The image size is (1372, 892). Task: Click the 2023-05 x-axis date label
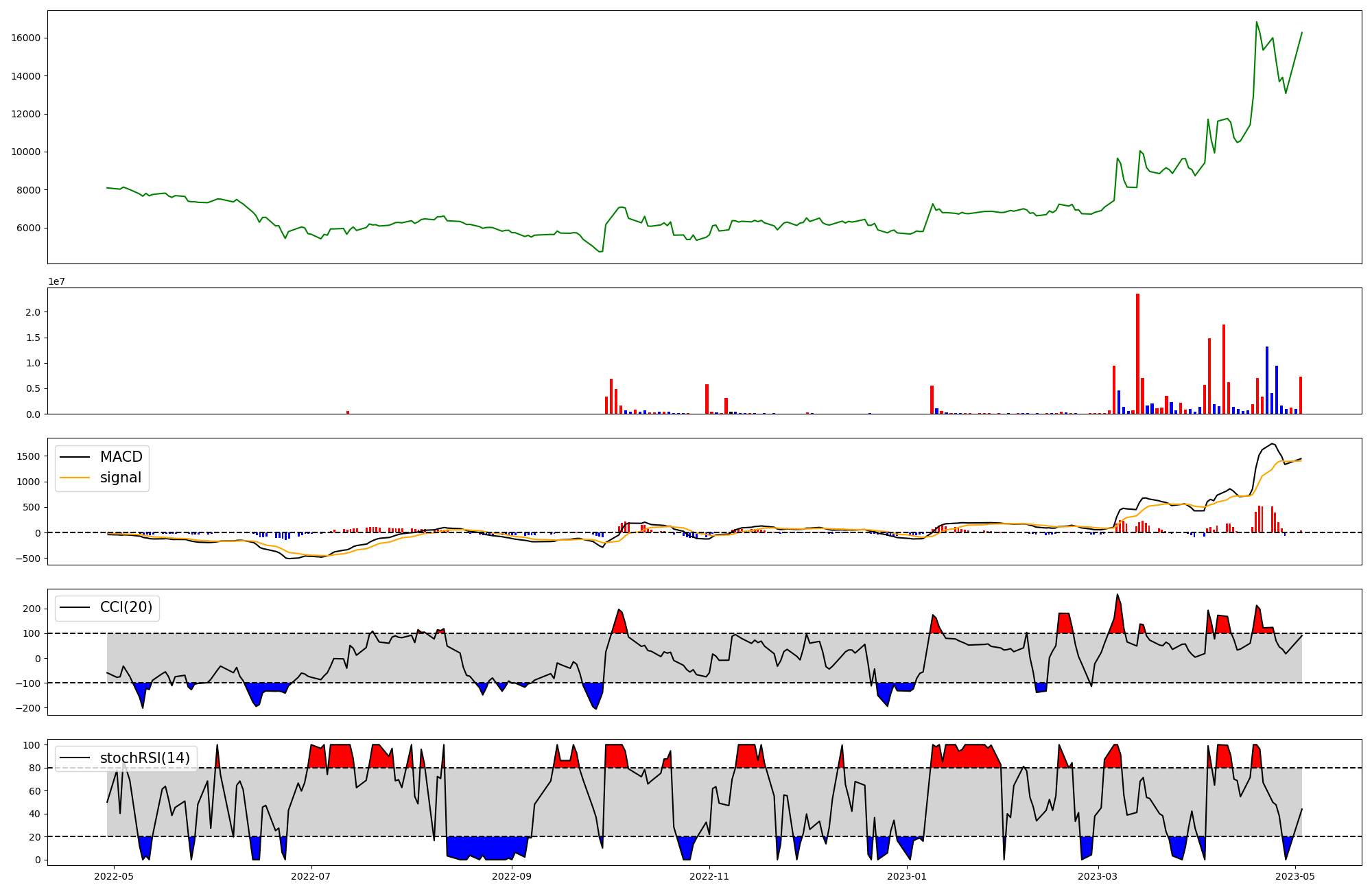(1294, 876)
